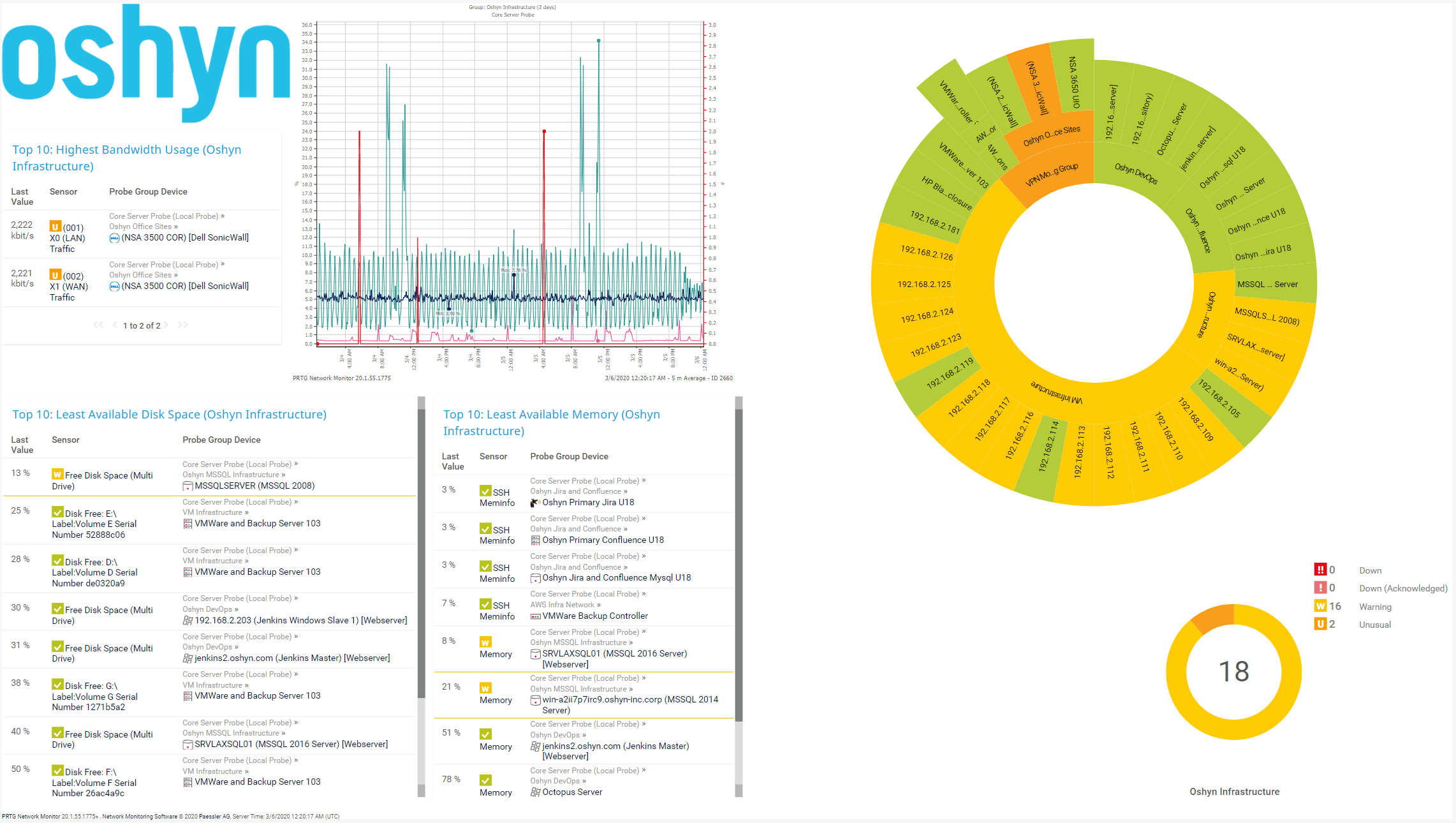The width and height of the screenshot is (1456, 823).
Task: Click the 18 sensors donut gauge
Action: point(1233,672)
